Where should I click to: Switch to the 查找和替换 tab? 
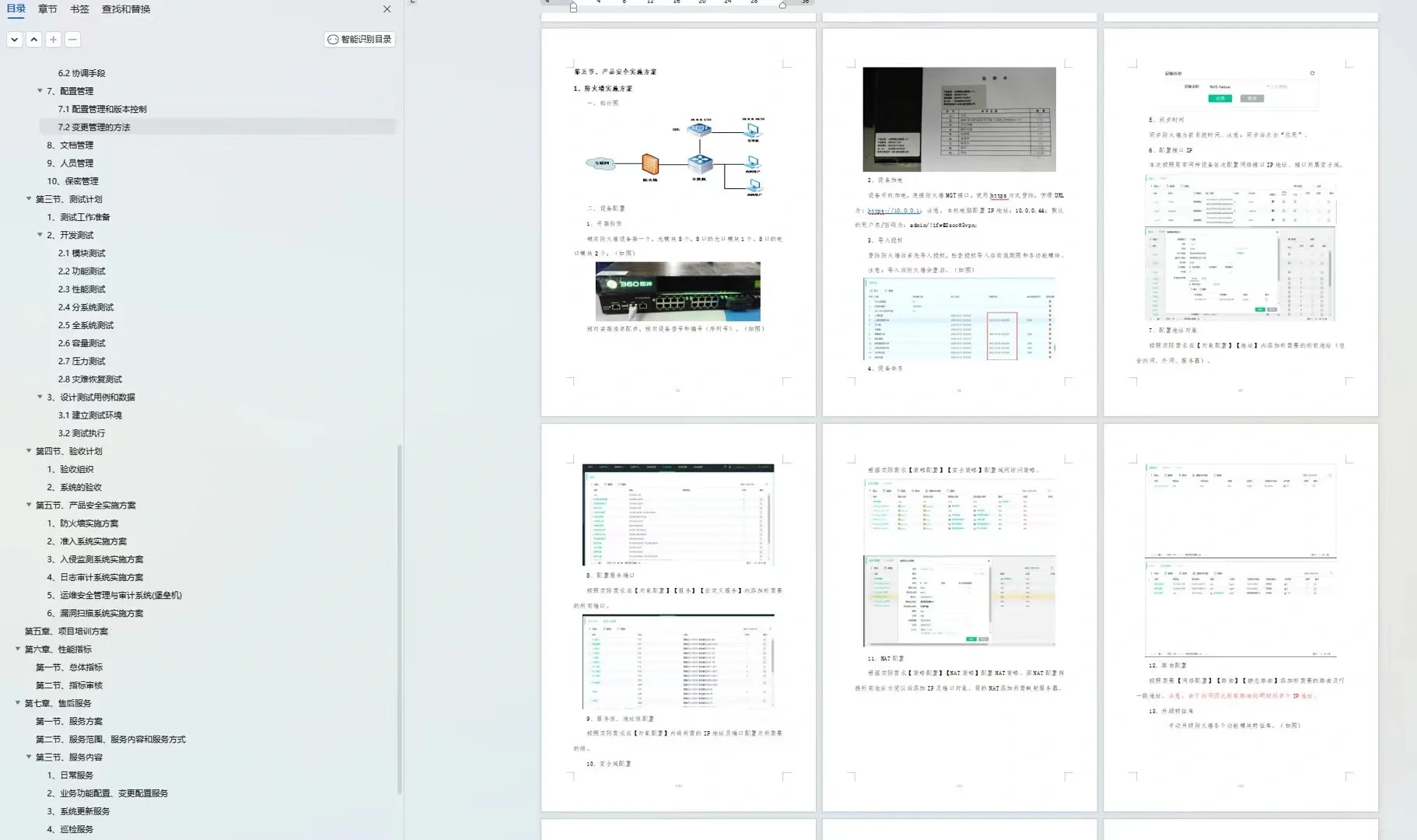[x=126, y=9]
